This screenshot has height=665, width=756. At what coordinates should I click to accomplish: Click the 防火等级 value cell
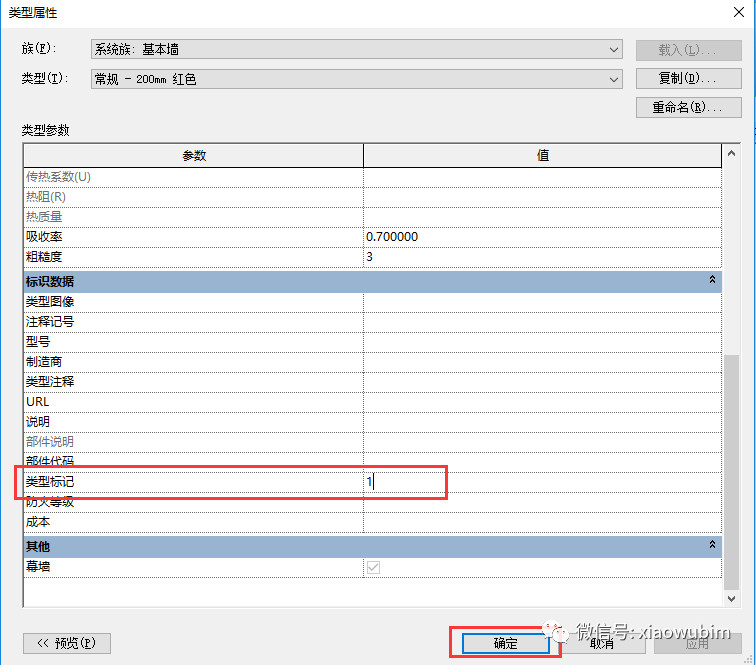point(542,502)
